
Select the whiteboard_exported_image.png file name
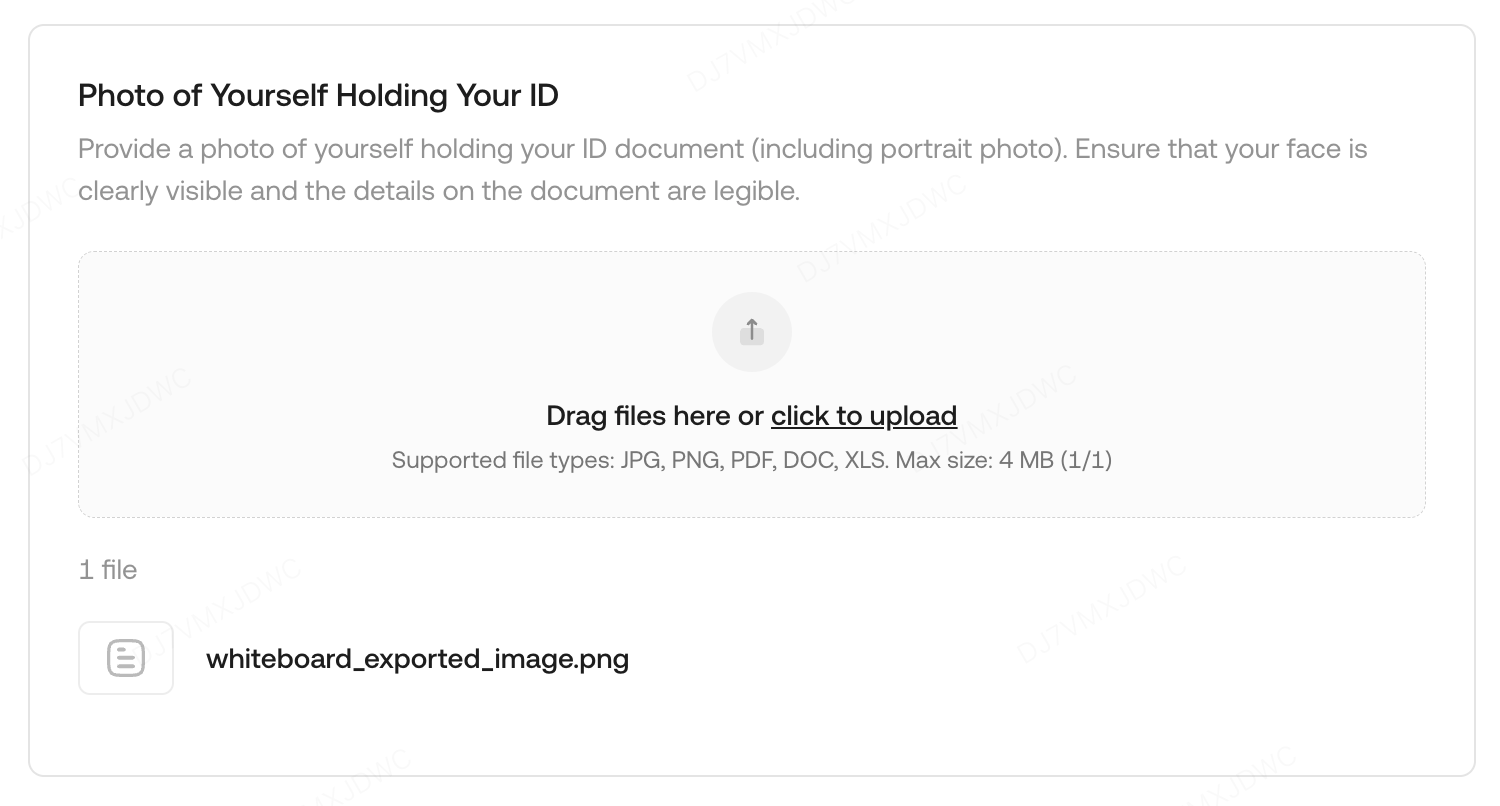(417, 659)
